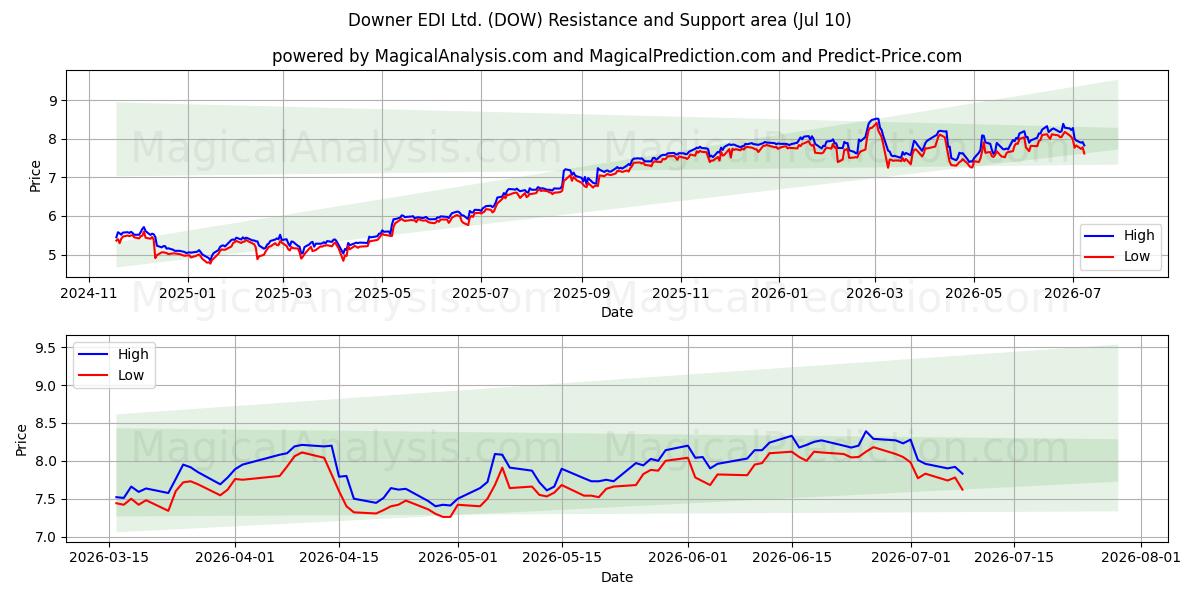Click the '2026-07' x-axis label on the top chart

coord(1073,294)
